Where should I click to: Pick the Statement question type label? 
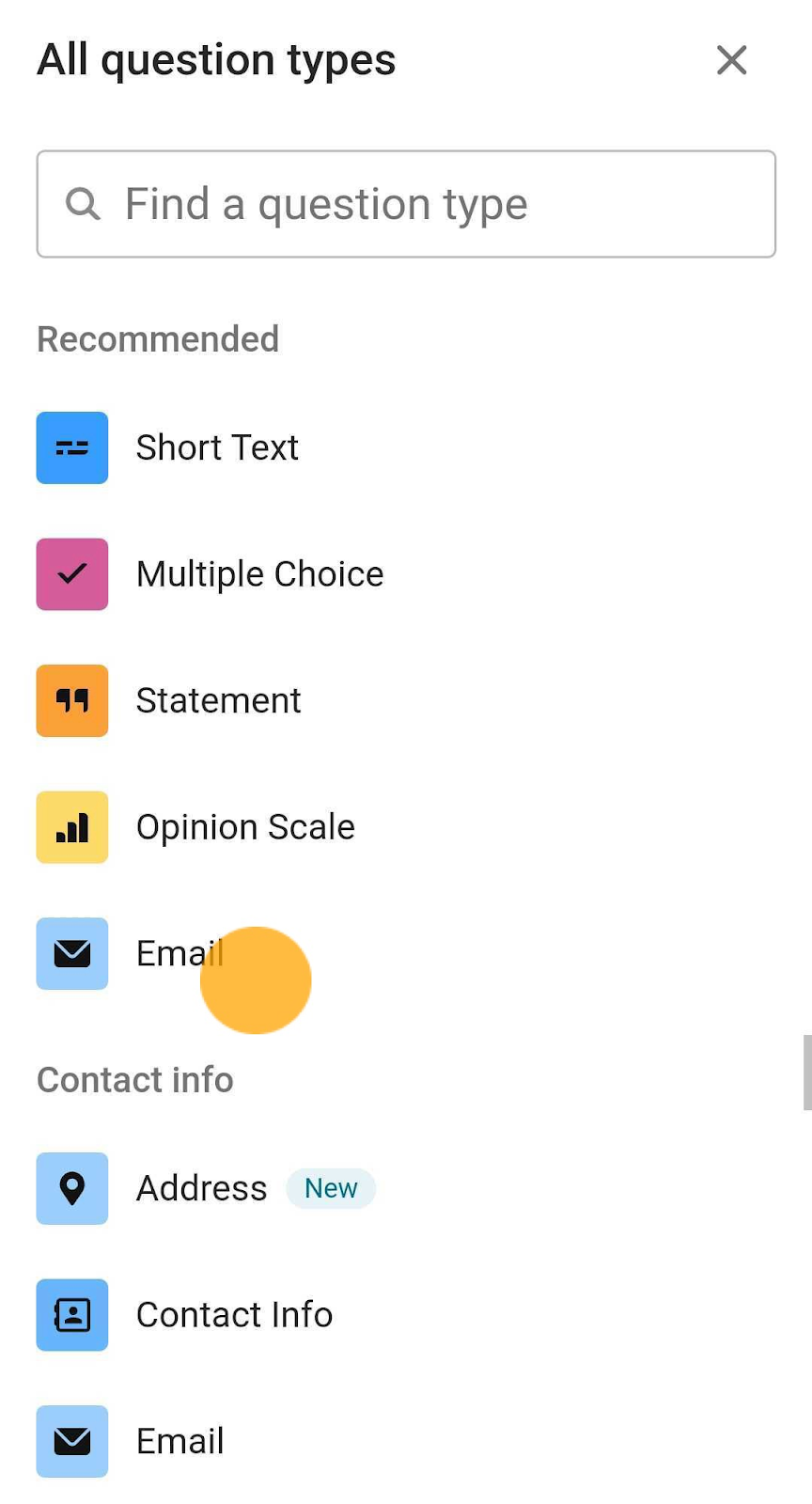point(218,700)
